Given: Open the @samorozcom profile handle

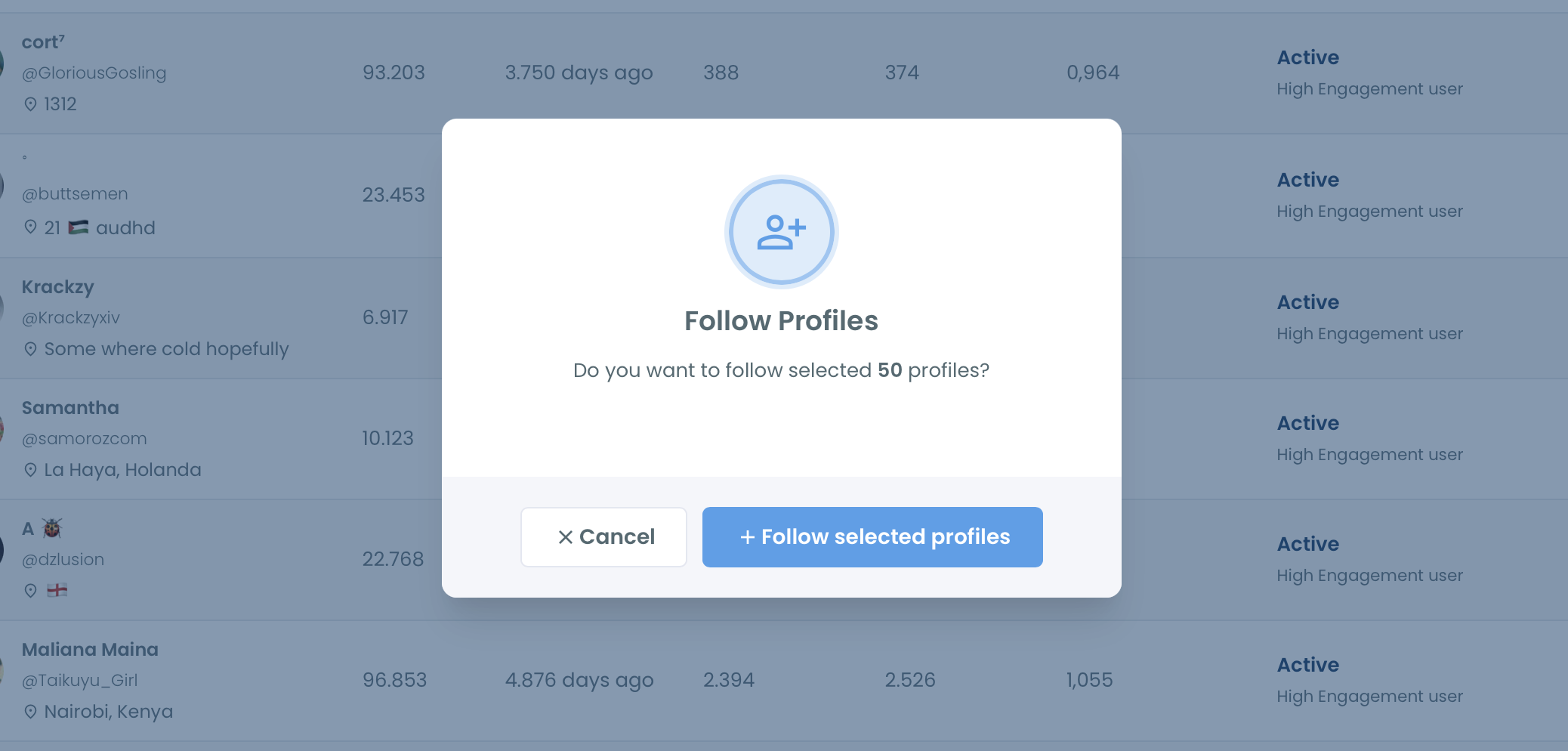Looking at the screenshot, I should 85,439.
